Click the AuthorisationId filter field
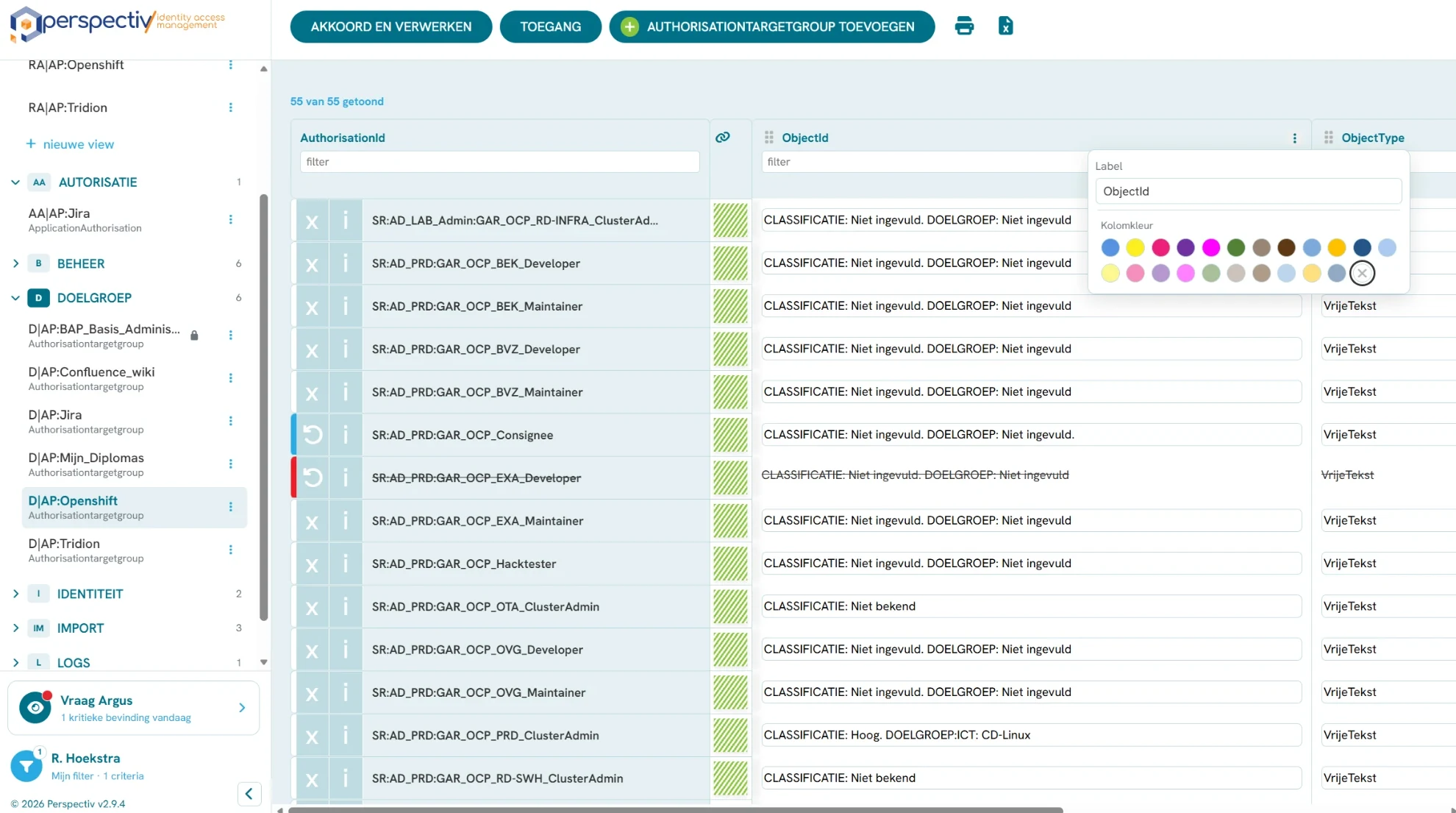This screenshot has height=813, width=1456. (x=499, y=162)
